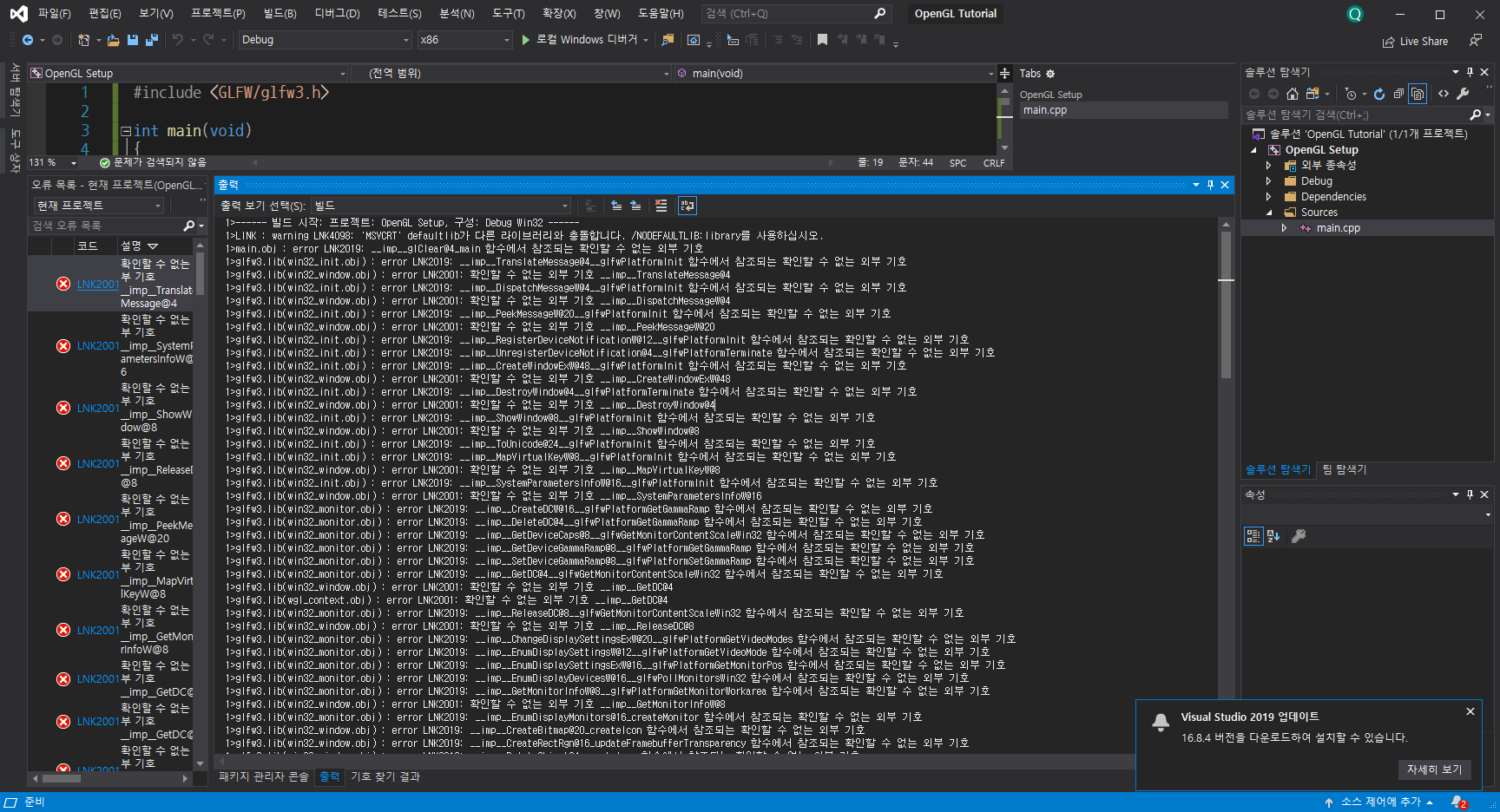
Task: Open the 디버그(D) menu
Action: [337, 14]
